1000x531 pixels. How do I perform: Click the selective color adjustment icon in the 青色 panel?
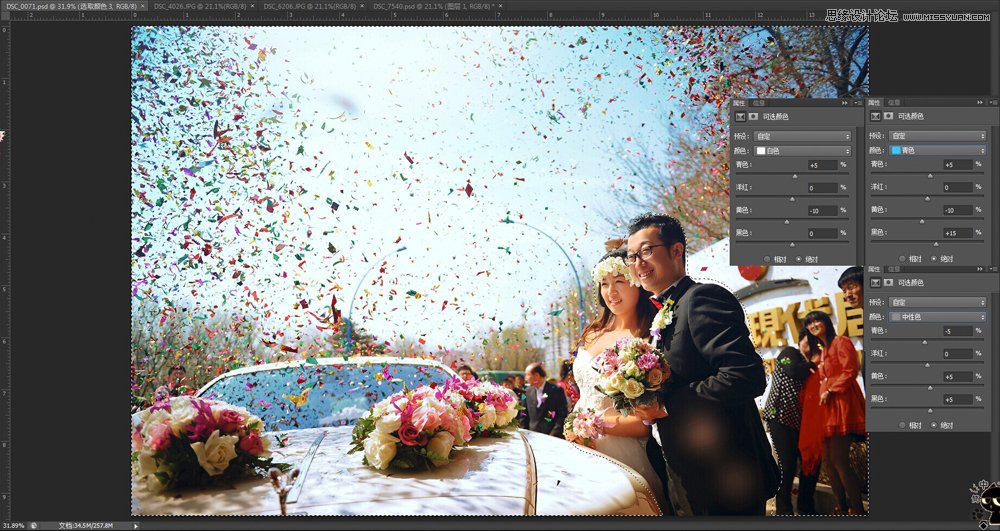(x=876, y=116)
